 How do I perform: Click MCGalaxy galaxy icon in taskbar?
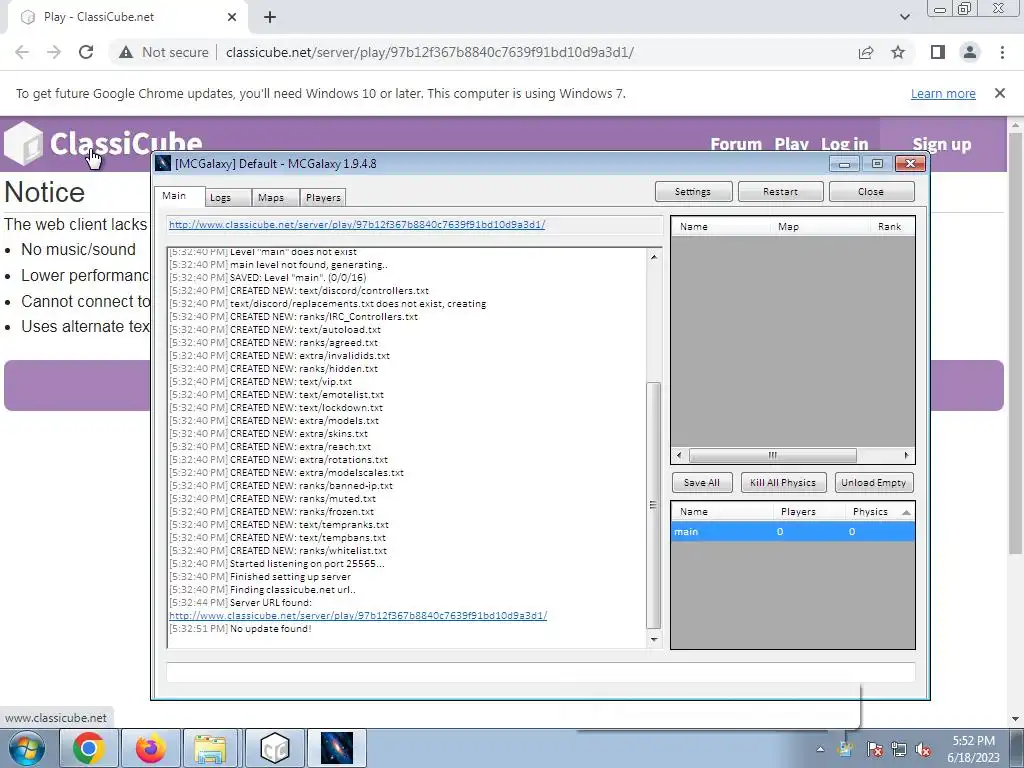tap(337, 748)
